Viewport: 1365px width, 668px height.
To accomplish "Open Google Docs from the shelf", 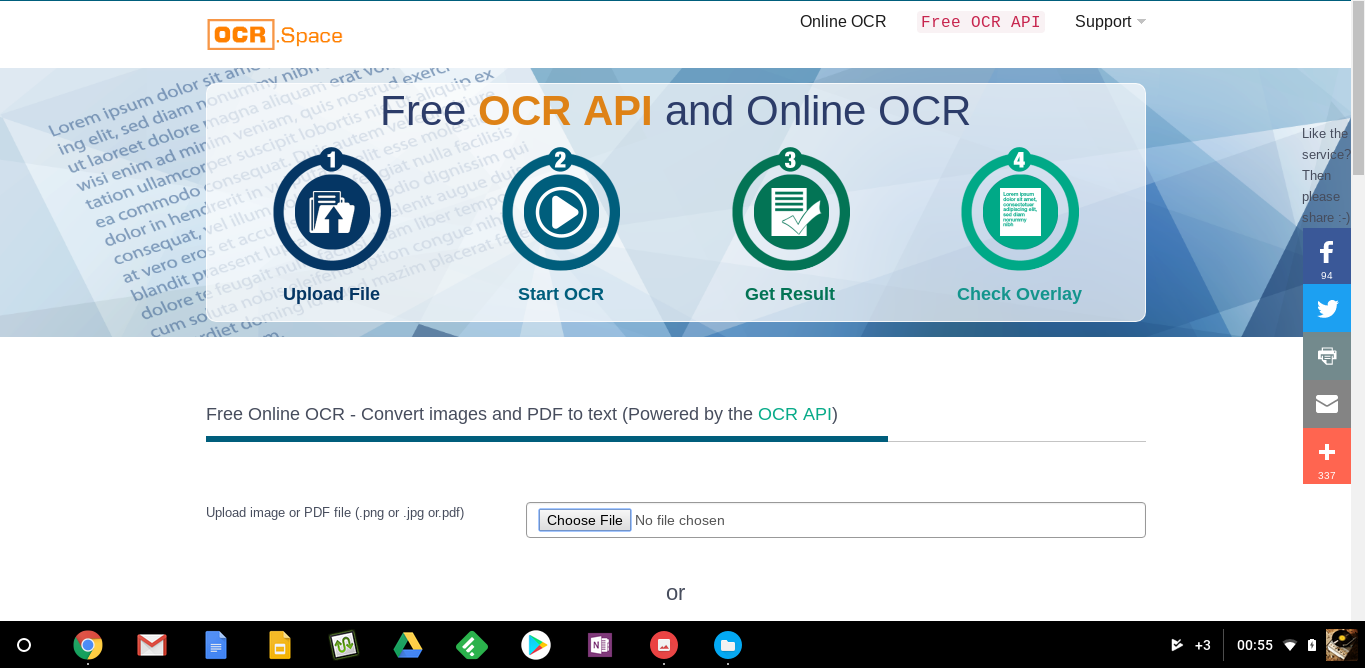I will coord(216,645).
